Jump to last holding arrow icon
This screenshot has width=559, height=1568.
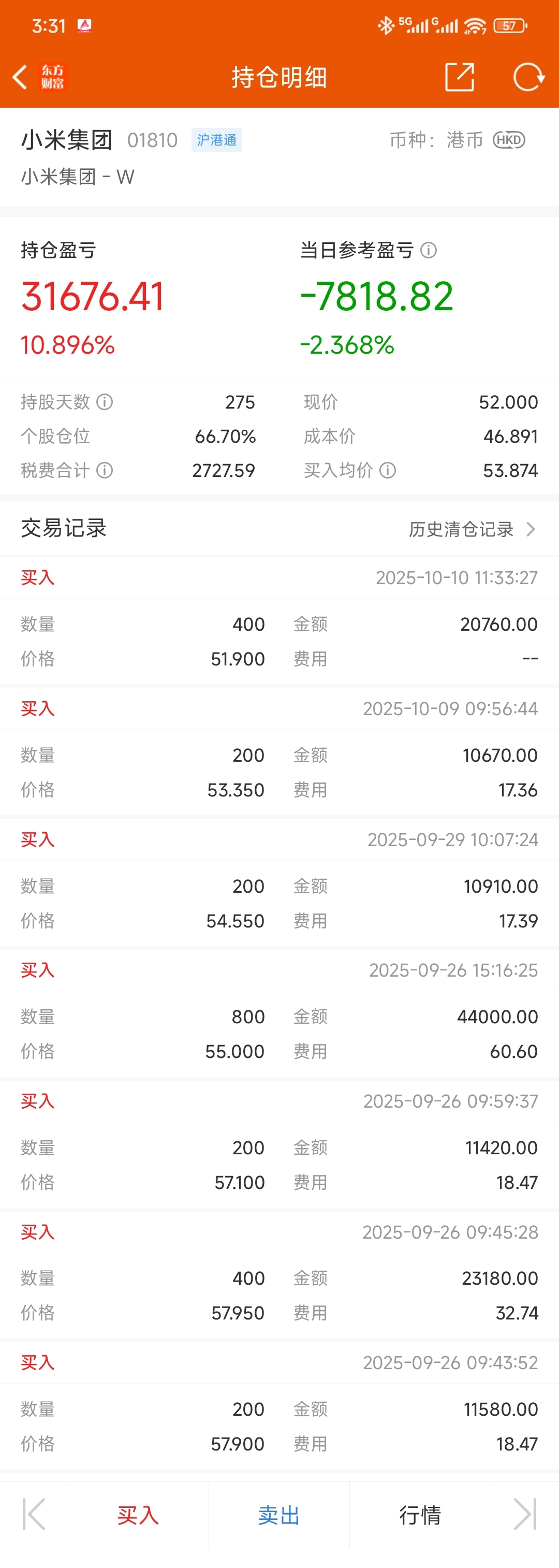(x=525, y=1515)
